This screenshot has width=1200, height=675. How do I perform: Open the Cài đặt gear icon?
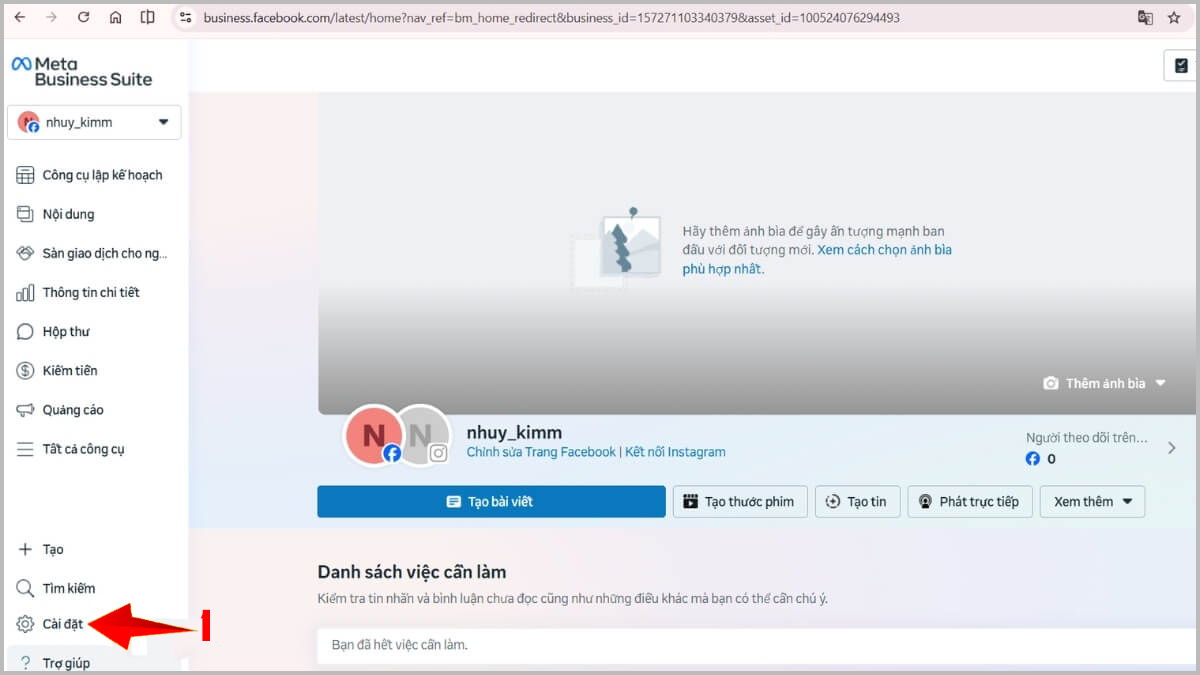(x=26, y=623)
